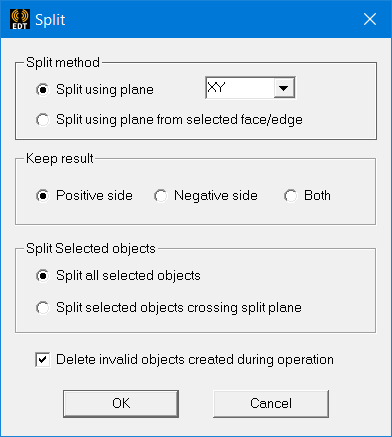
Task: Click the 'Split using plane from selected face/edge' label text
Action: tap(179, 120)
